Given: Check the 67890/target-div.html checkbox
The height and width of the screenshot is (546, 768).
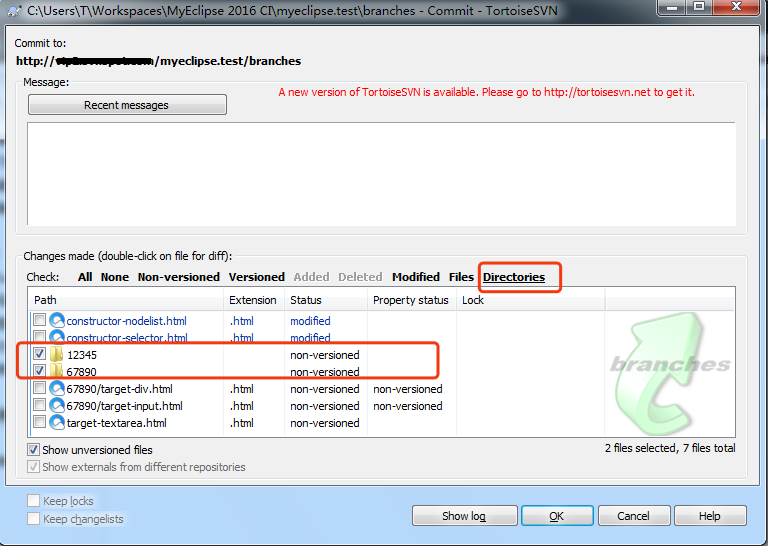Looking at the screenshot, I should pyautogui.click(x=39, y=388).
